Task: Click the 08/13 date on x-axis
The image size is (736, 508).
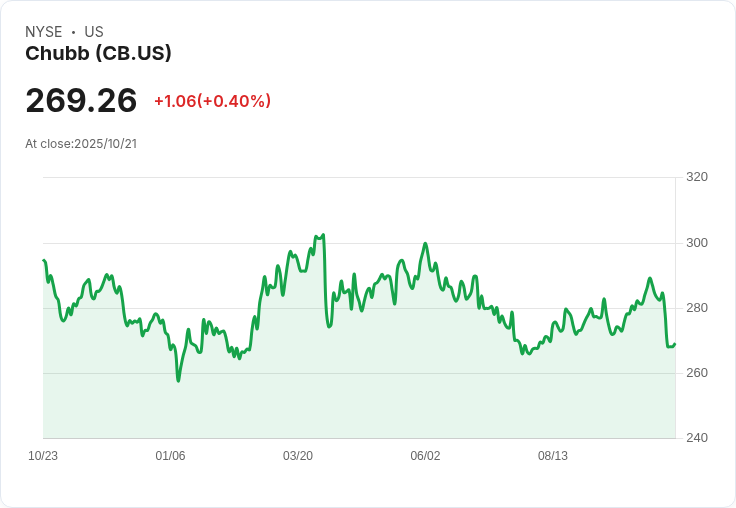Action: tap(553, 456)
